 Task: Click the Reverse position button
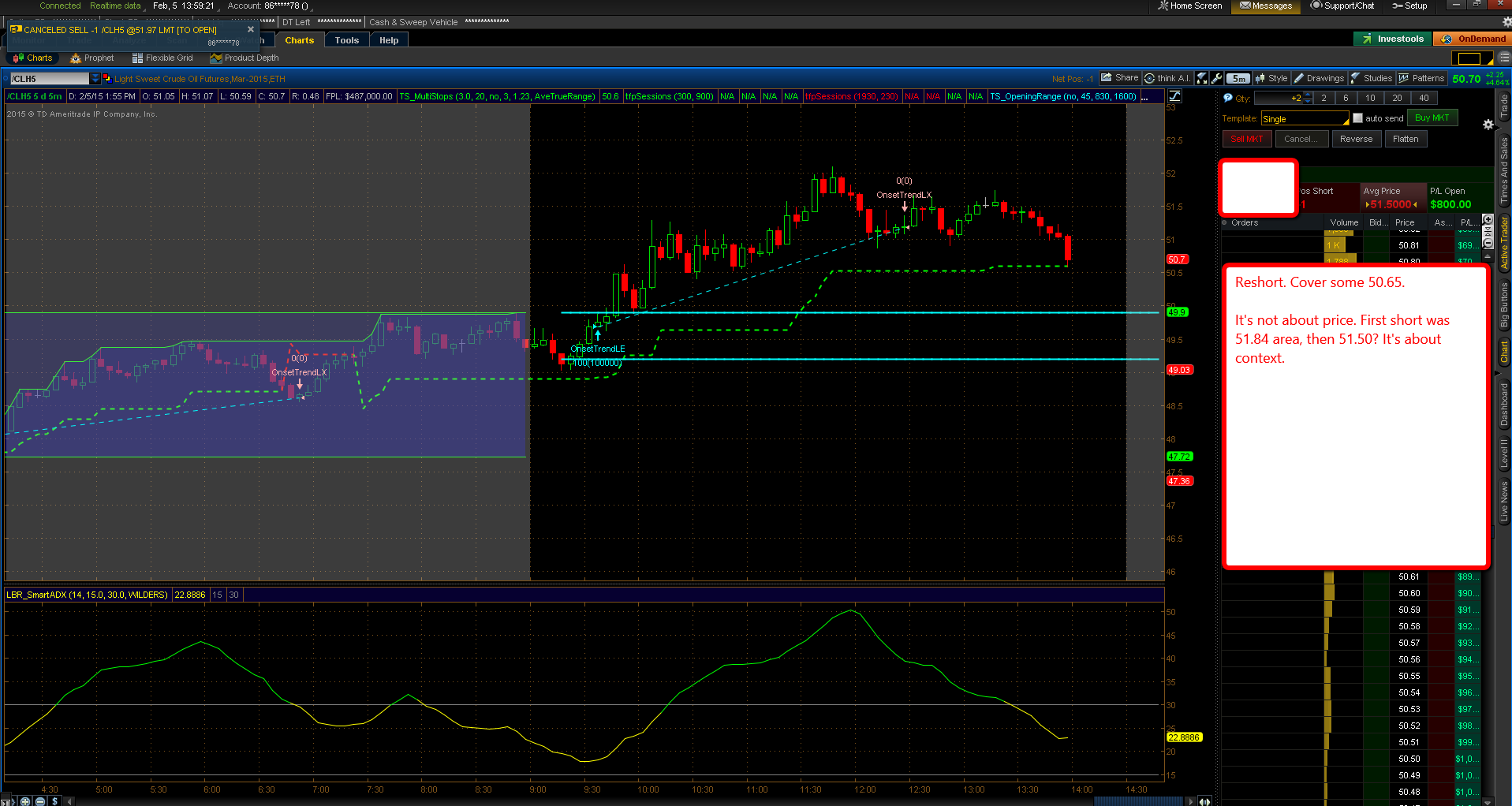pos(1357,139)
